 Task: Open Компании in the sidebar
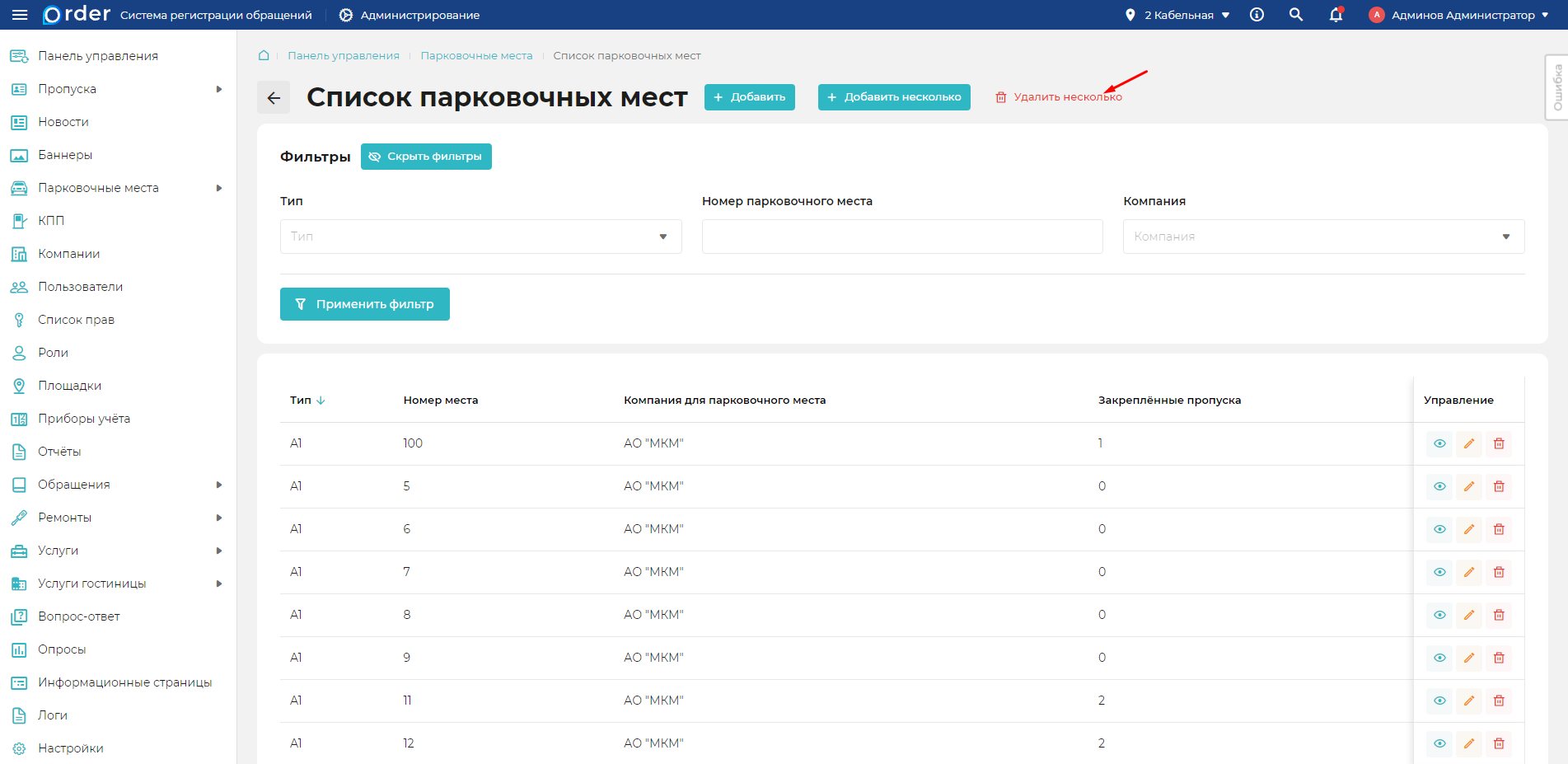(x=69, y=254)
